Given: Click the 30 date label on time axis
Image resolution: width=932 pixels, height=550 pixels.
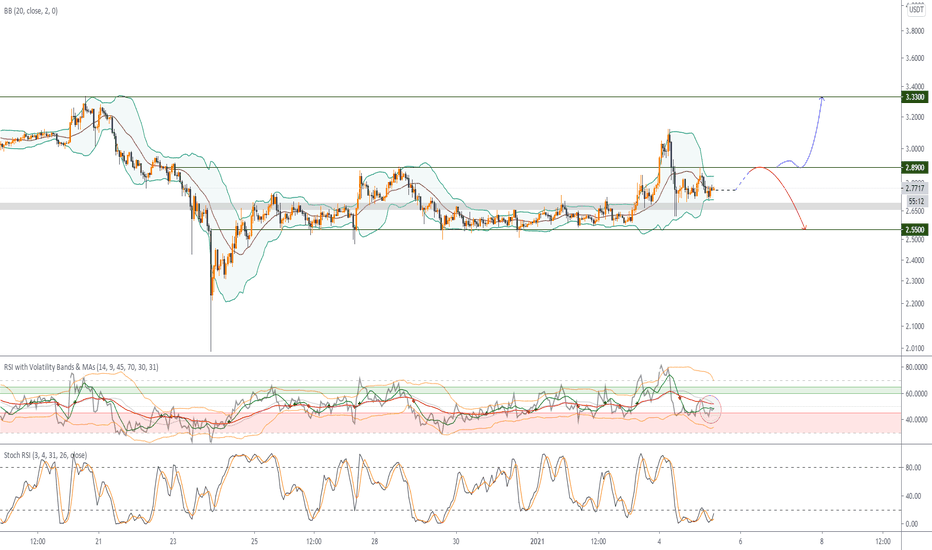Looking at the screenshot, I should pos(456,542).
